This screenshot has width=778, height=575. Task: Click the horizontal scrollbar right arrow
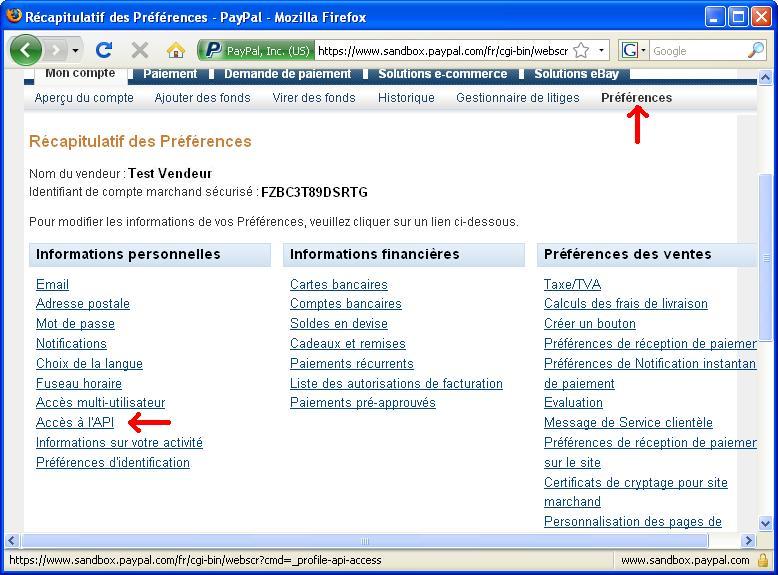click(748, 540)
